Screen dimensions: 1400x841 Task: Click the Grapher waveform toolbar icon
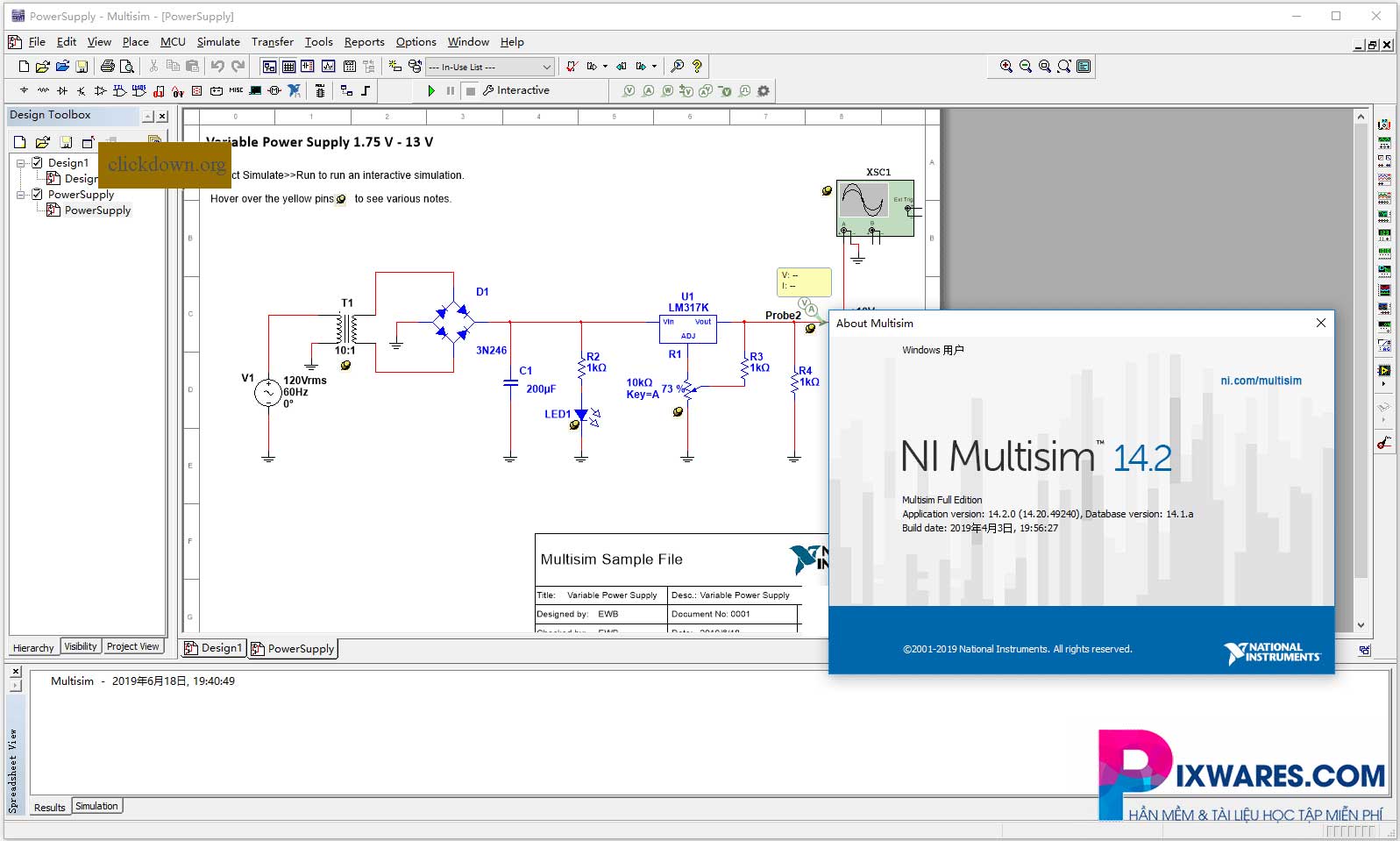[328, 66]
